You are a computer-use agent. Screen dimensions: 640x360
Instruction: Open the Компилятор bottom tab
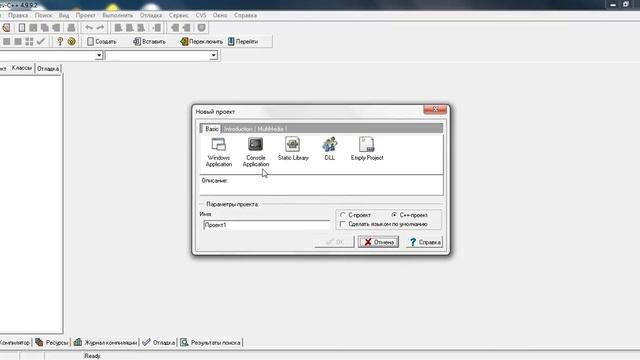[15, 342]
